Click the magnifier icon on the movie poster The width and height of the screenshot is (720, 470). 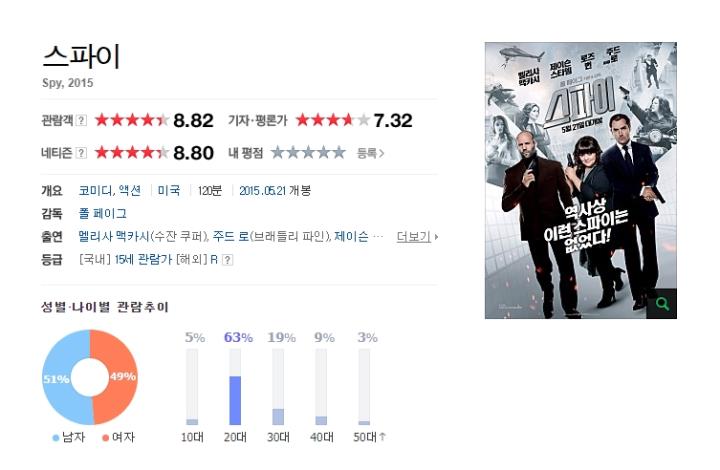(x=662, y=303)
